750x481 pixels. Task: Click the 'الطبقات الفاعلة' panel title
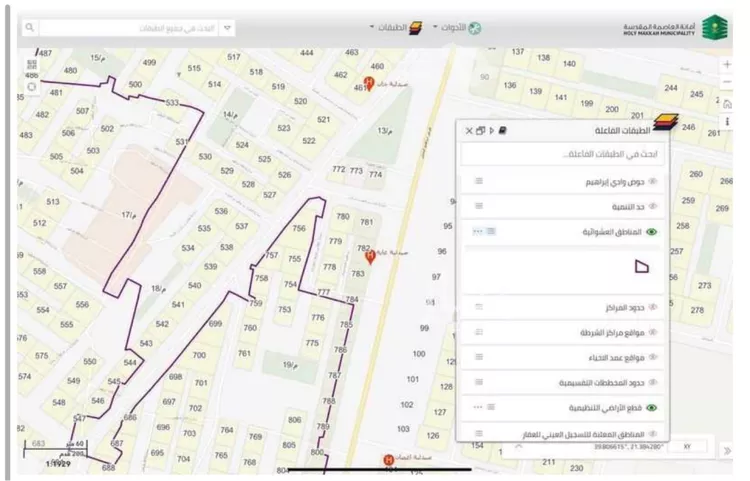pos(622,131)
